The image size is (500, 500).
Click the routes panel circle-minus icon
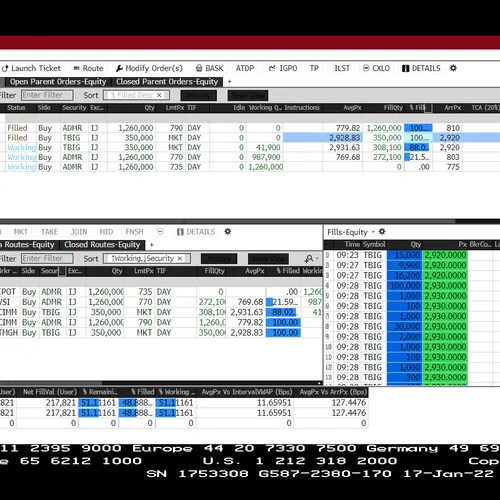(160, 231)
